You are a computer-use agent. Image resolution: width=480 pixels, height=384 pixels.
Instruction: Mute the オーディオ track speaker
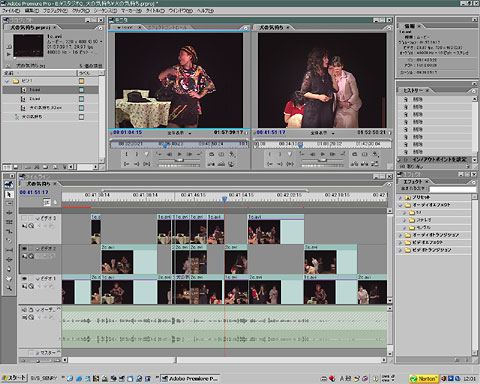click(24, 310)
